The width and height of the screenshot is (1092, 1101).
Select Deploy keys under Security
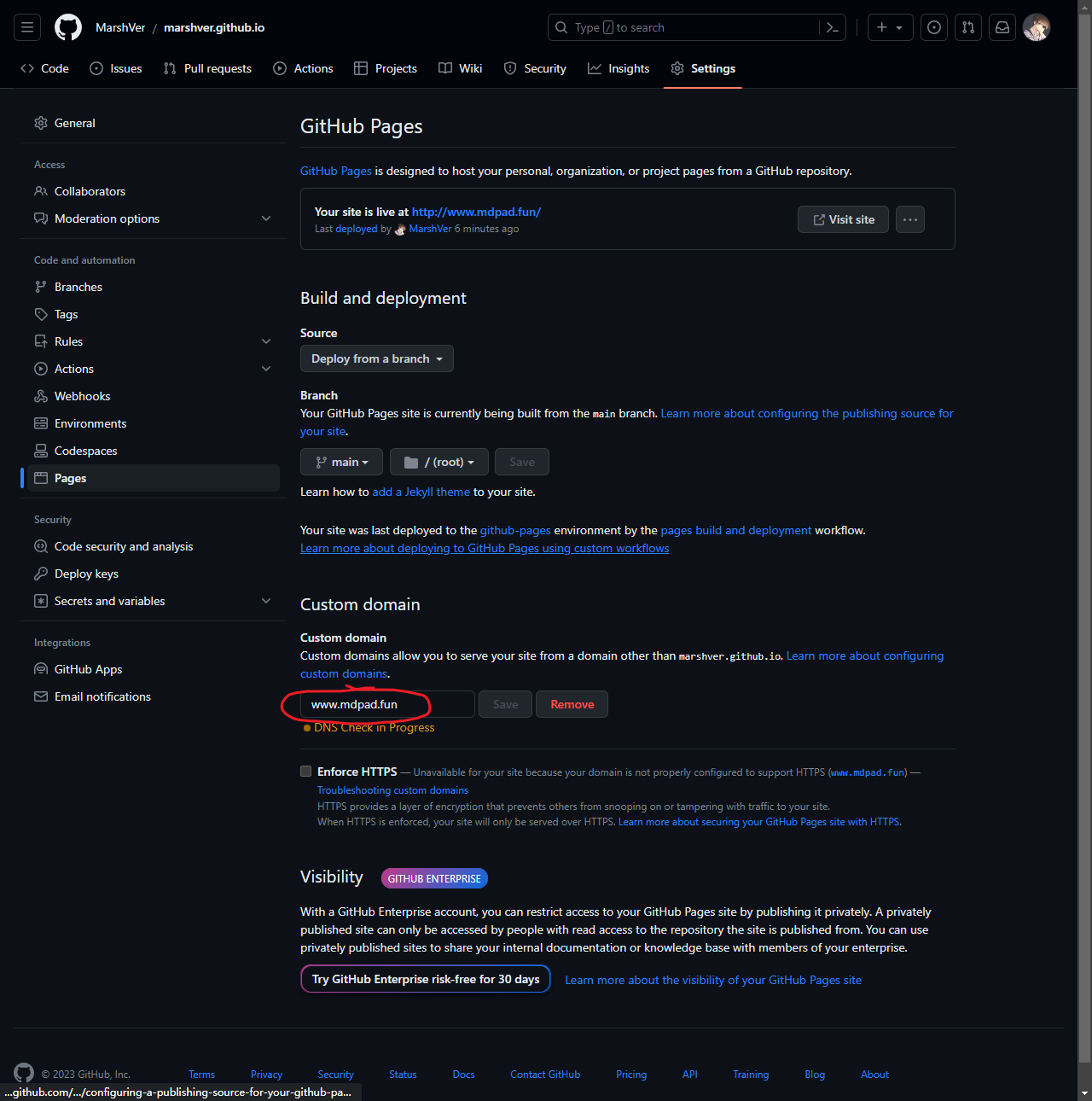pyautogui.click(x=85, y=574)
